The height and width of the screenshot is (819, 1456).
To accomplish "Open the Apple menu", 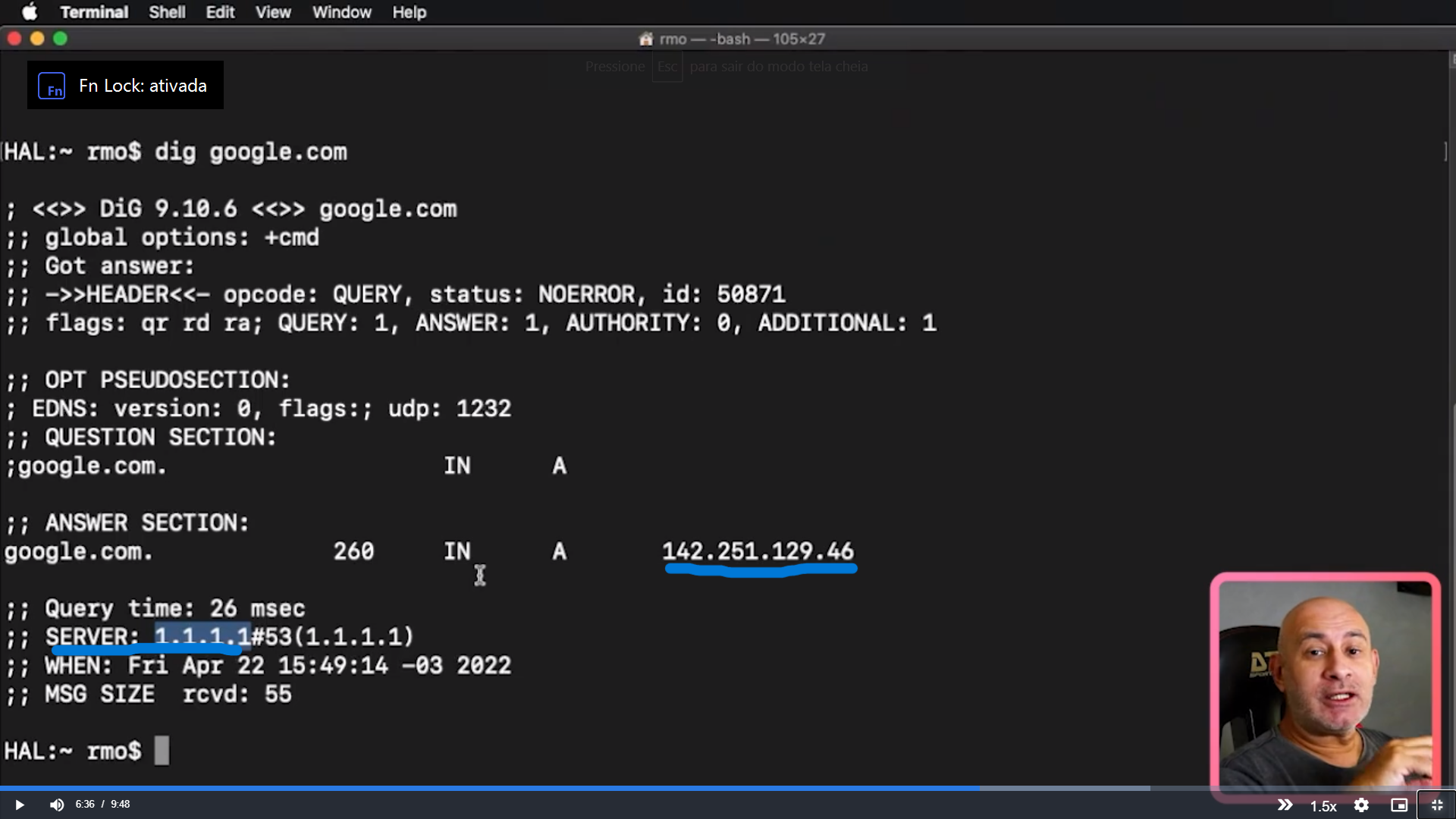I will click(x=30, y=12).
